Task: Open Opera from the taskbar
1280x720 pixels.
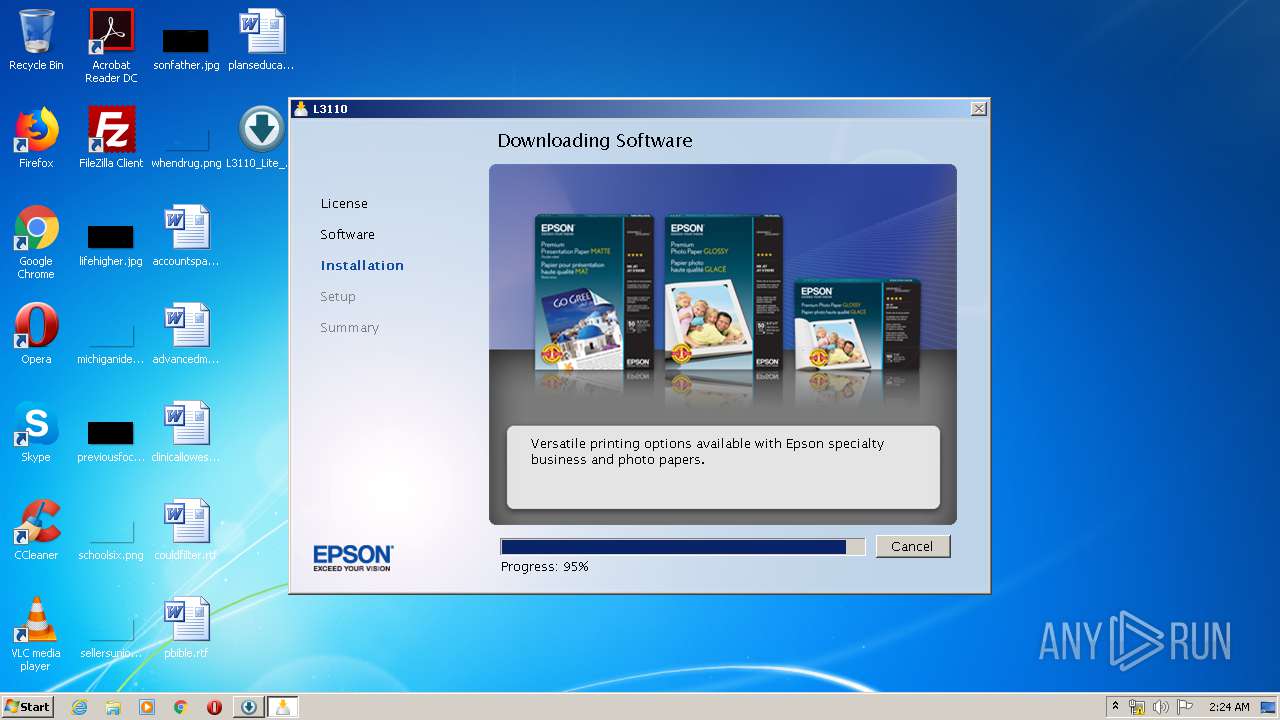Action: point(214,707)
